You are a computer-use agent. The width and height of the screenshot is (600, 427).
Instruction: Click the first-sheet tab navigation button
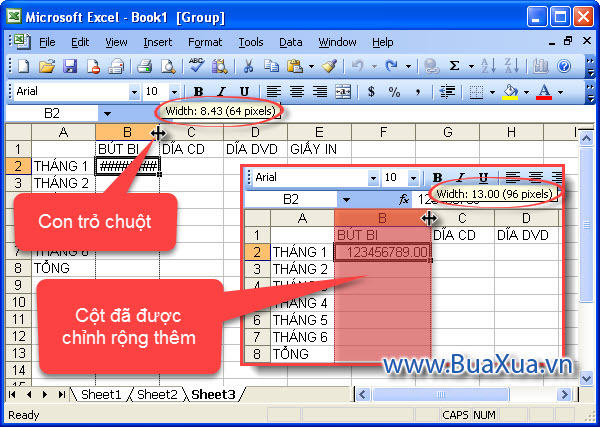coord(12,394)
